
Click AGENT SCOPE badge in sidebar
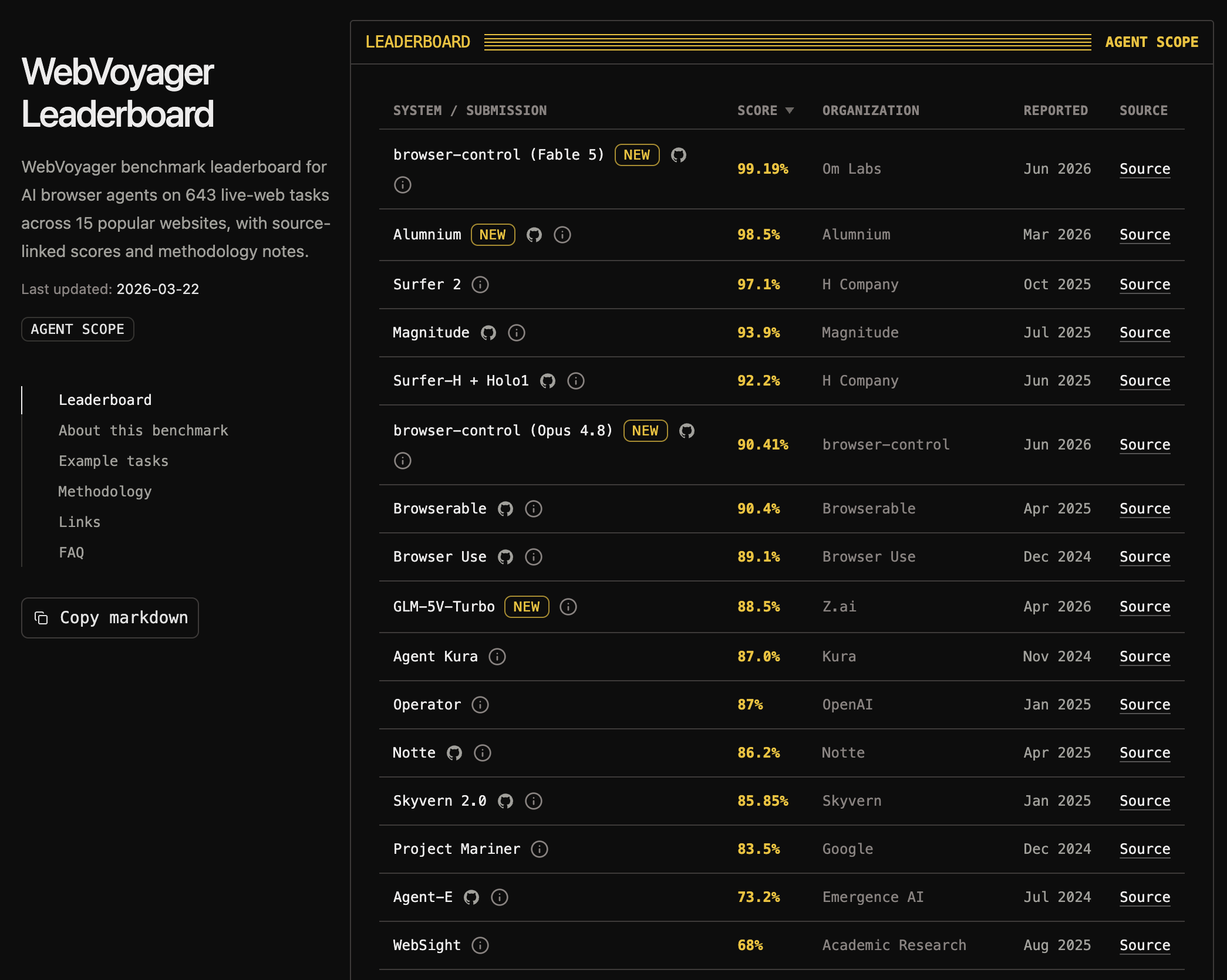[77, 329]
